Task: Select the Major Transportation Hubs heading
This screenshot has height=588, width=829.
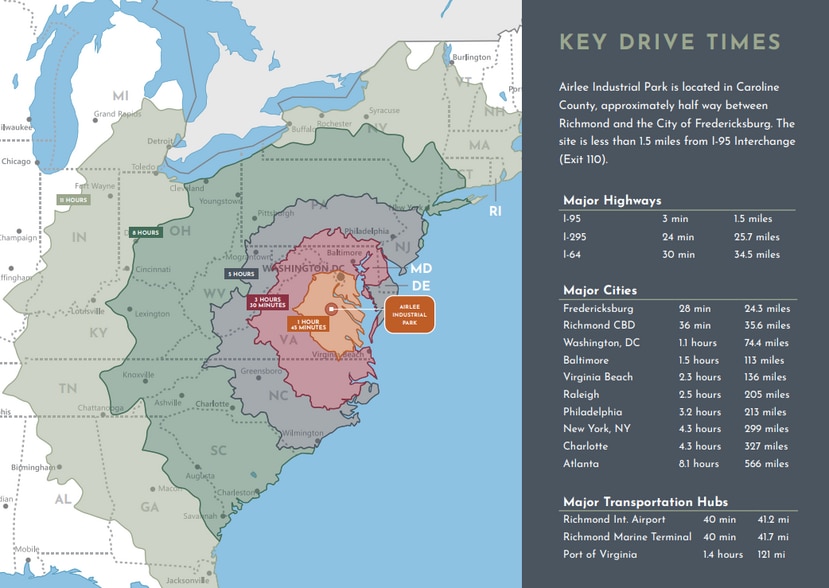Action: pyautogui.click(x=645, y=501)
